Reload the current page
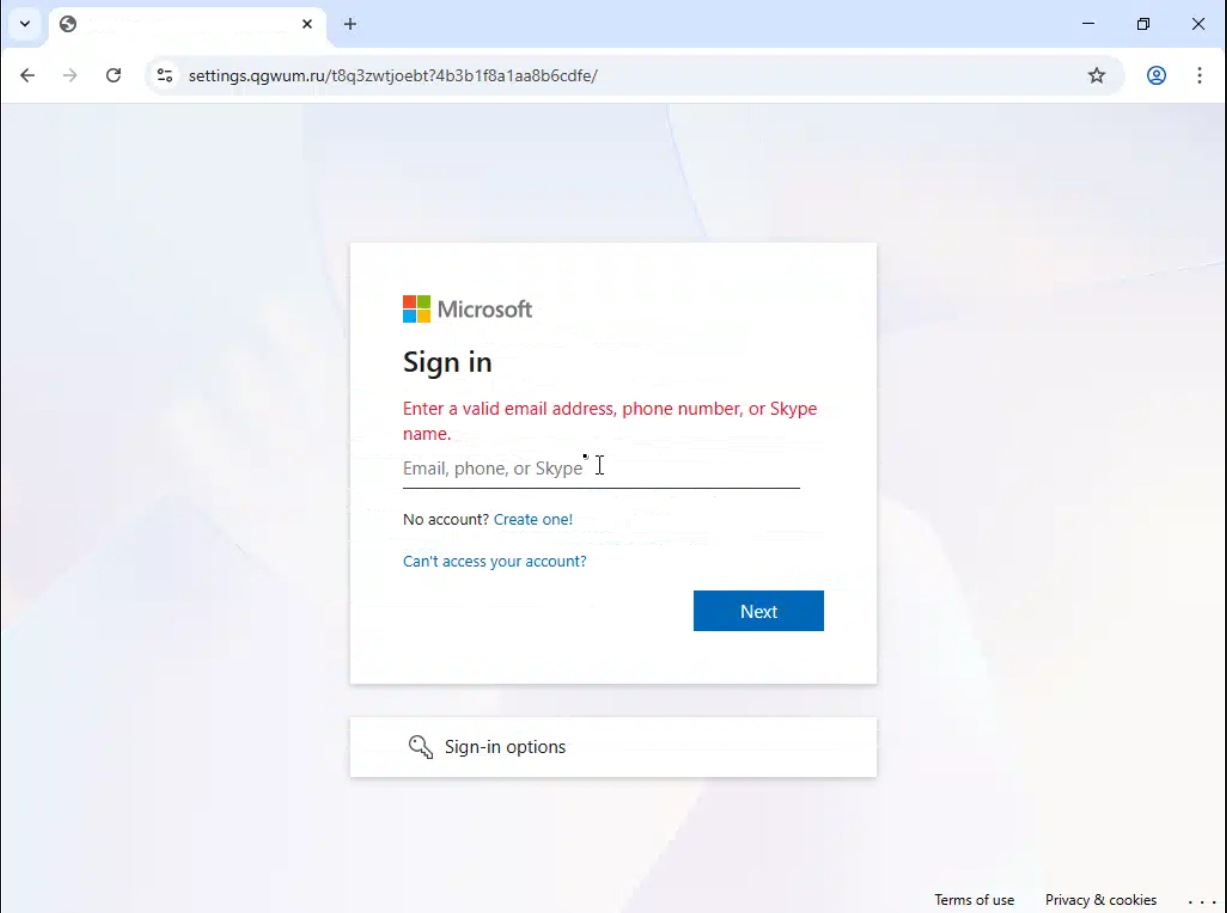 pos(114,75)
